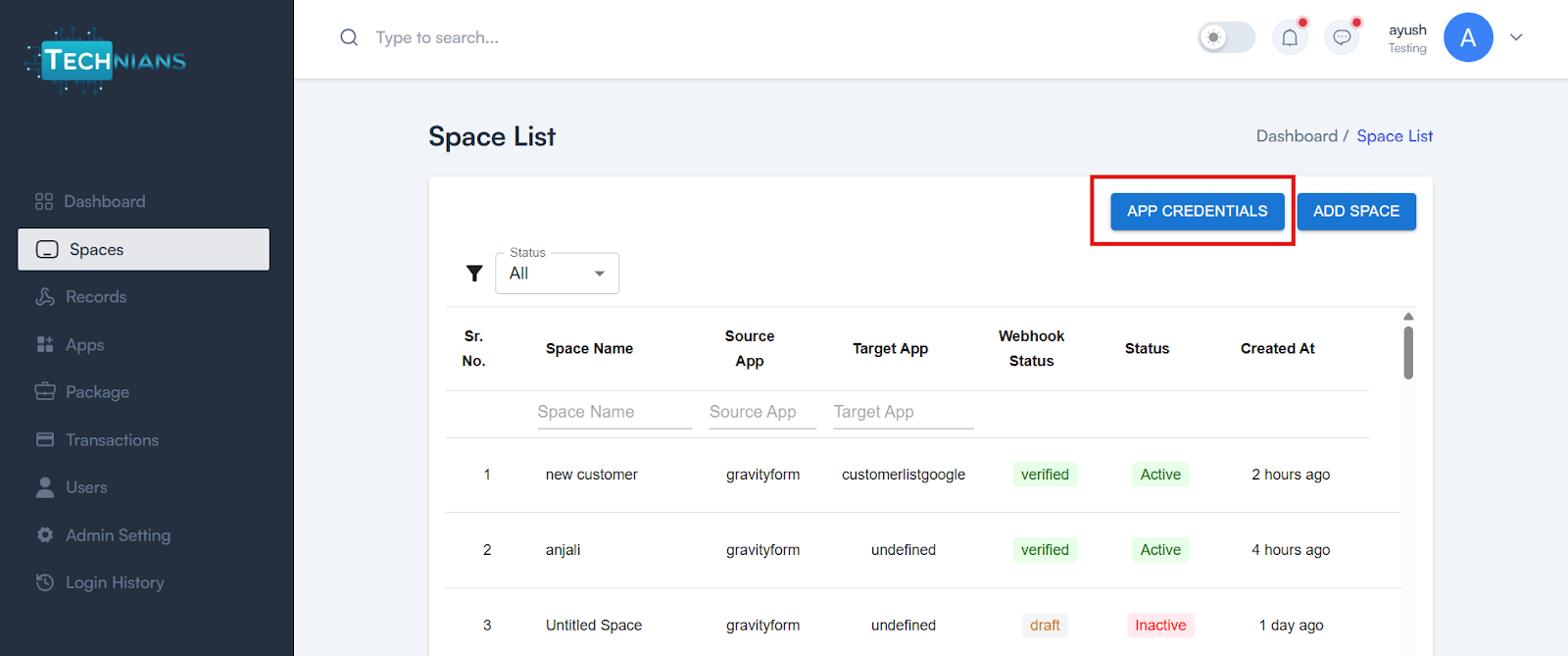Click the notification bell icon
Screen dimensions: 1568x656
[1290, 38]
